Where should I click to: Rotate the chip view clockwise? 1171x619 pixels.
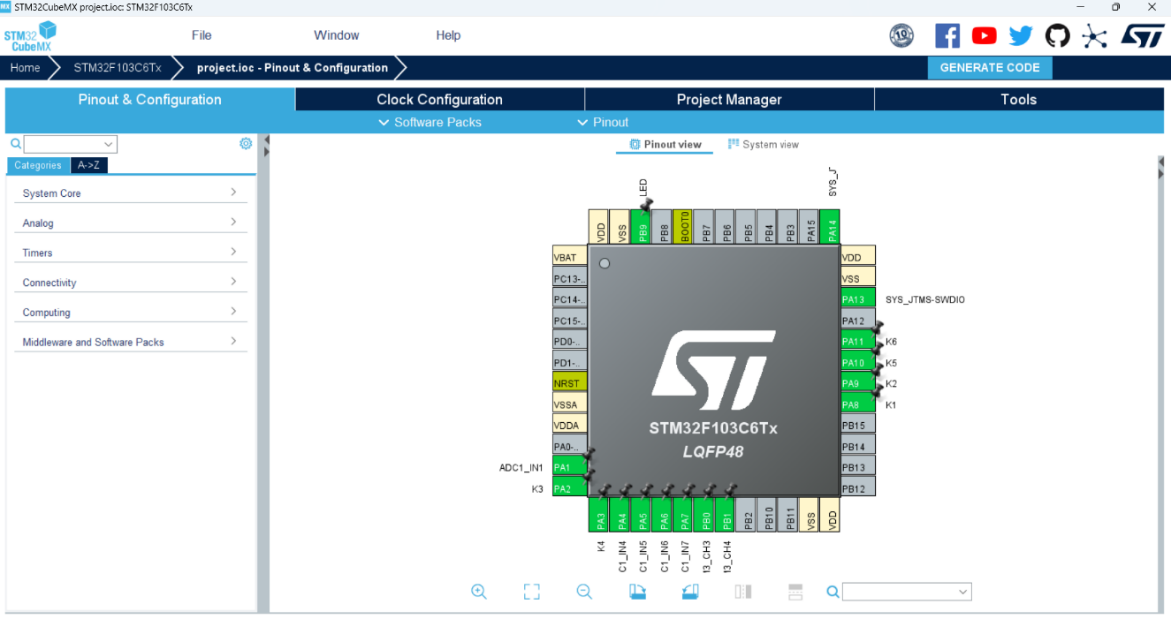[638, 592]
